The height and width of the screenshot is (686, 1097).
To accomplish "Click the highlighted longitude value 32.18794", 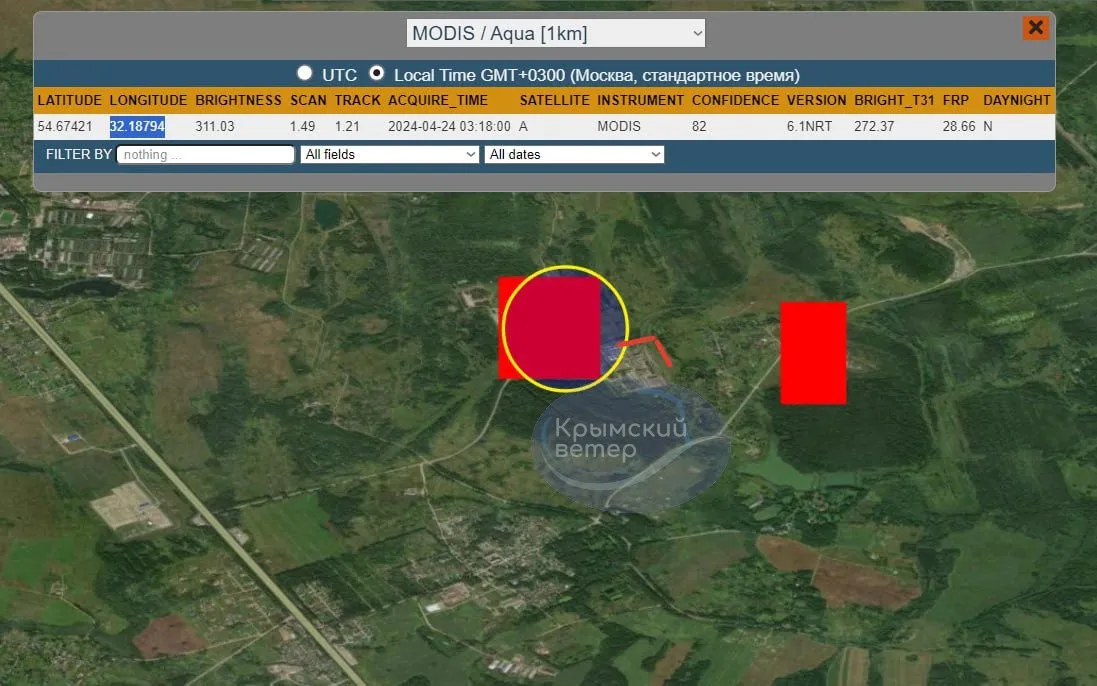I will point(137,127).
